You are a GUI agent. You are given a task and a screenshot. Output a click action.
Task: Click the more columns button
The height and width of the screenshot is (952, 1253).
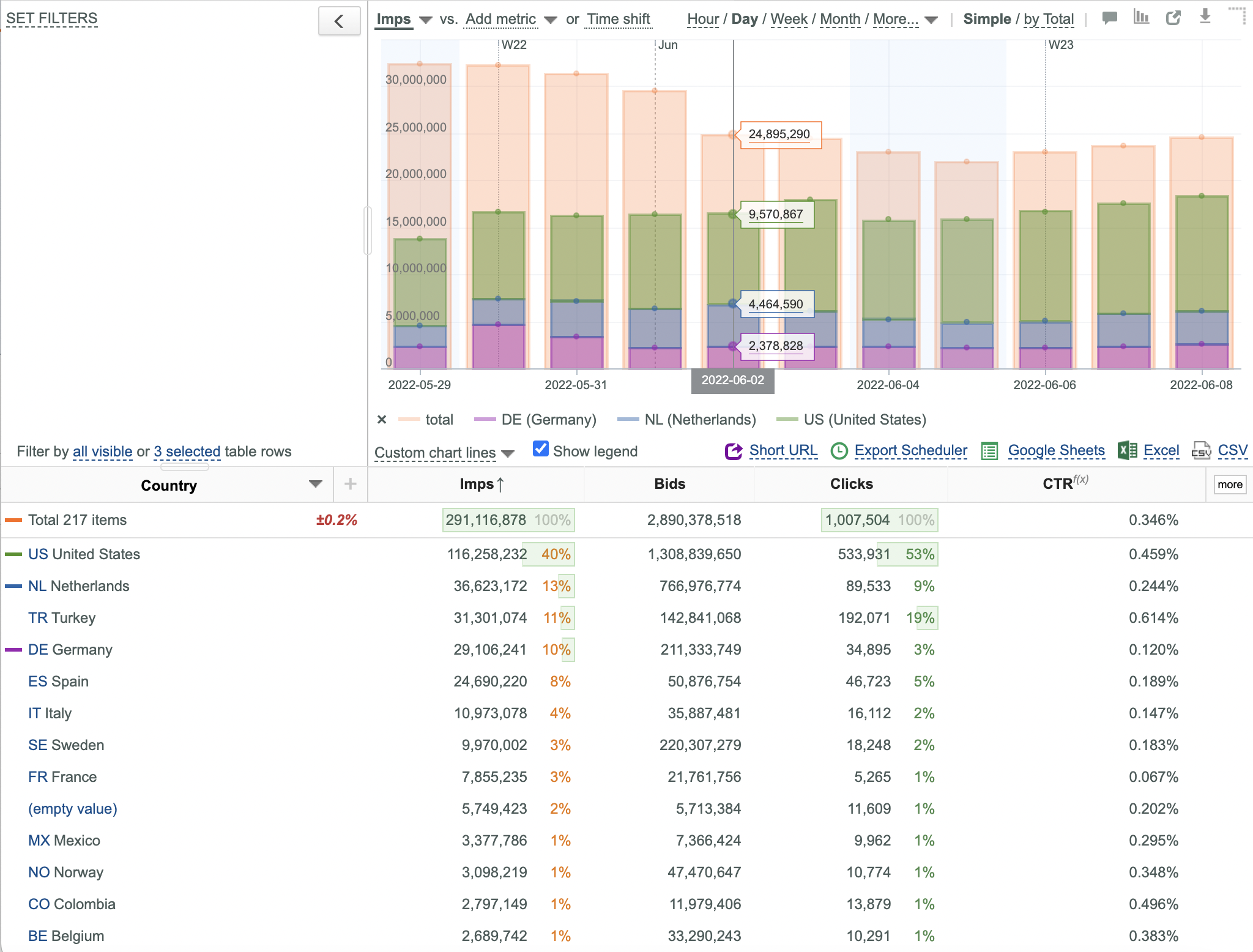click(1230, 485)
